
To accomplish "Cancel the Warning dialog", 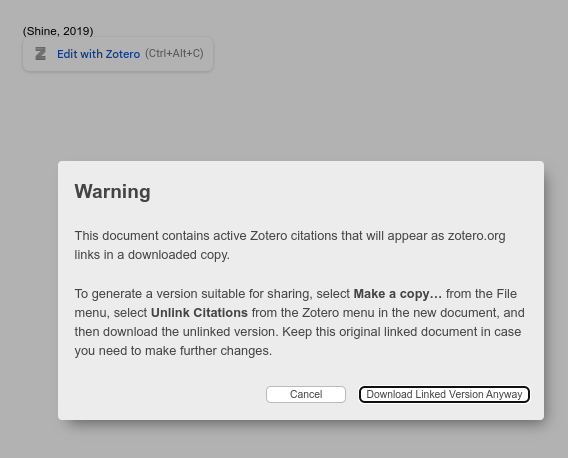I will tap(306, 394).
